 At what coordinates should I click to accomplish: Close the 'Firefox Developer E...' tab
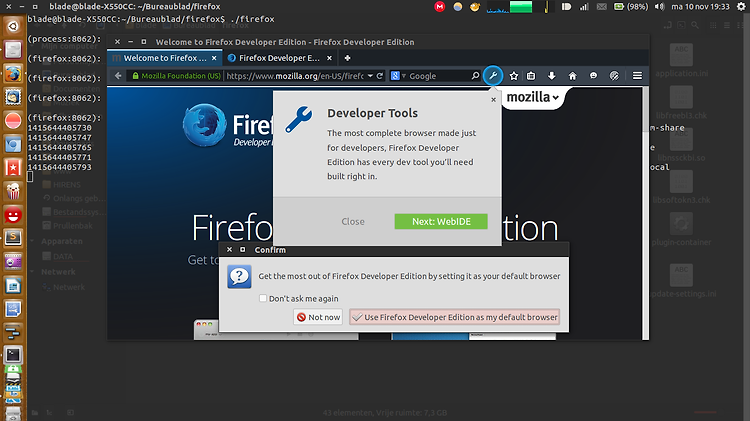click(x=329, y=58)
